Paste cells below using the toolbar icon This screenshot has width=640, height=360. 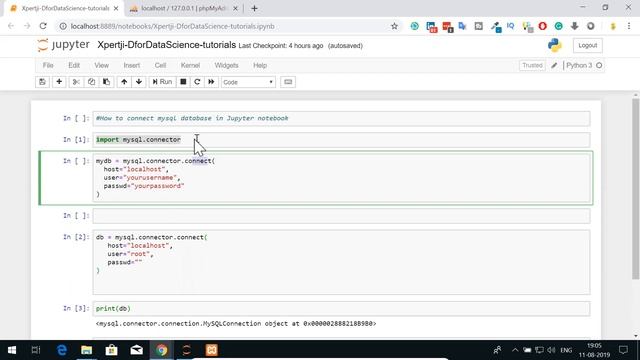pos(106,82)
